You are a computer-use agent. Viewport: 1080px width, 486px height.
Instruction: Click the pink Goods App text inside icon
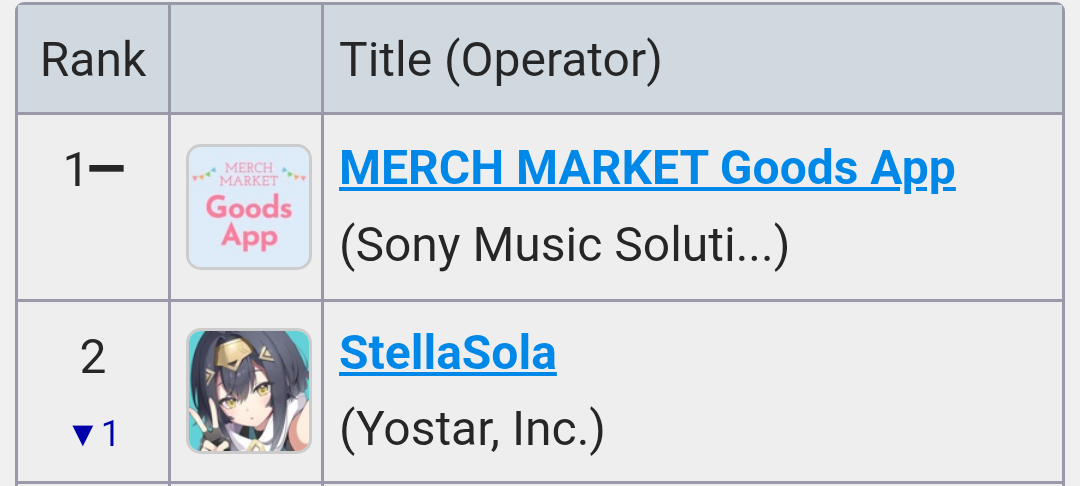coord(249,222)
